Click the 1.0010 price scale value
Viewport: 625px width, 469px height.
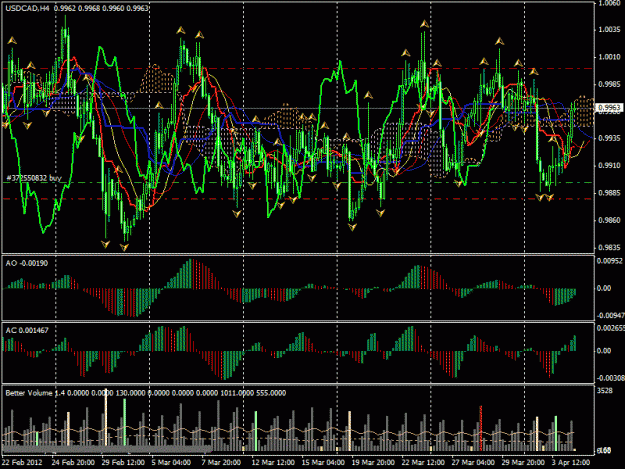(609, 57)
